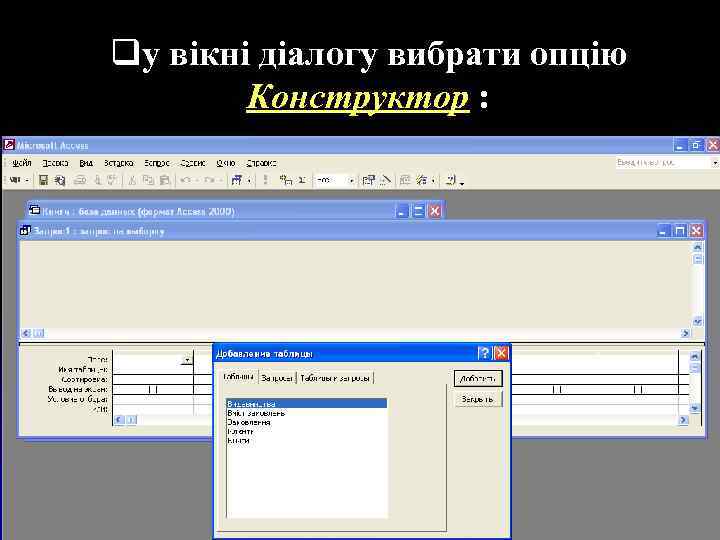
Task: Open the Query Type dropdown arrow
Action: 249,180
